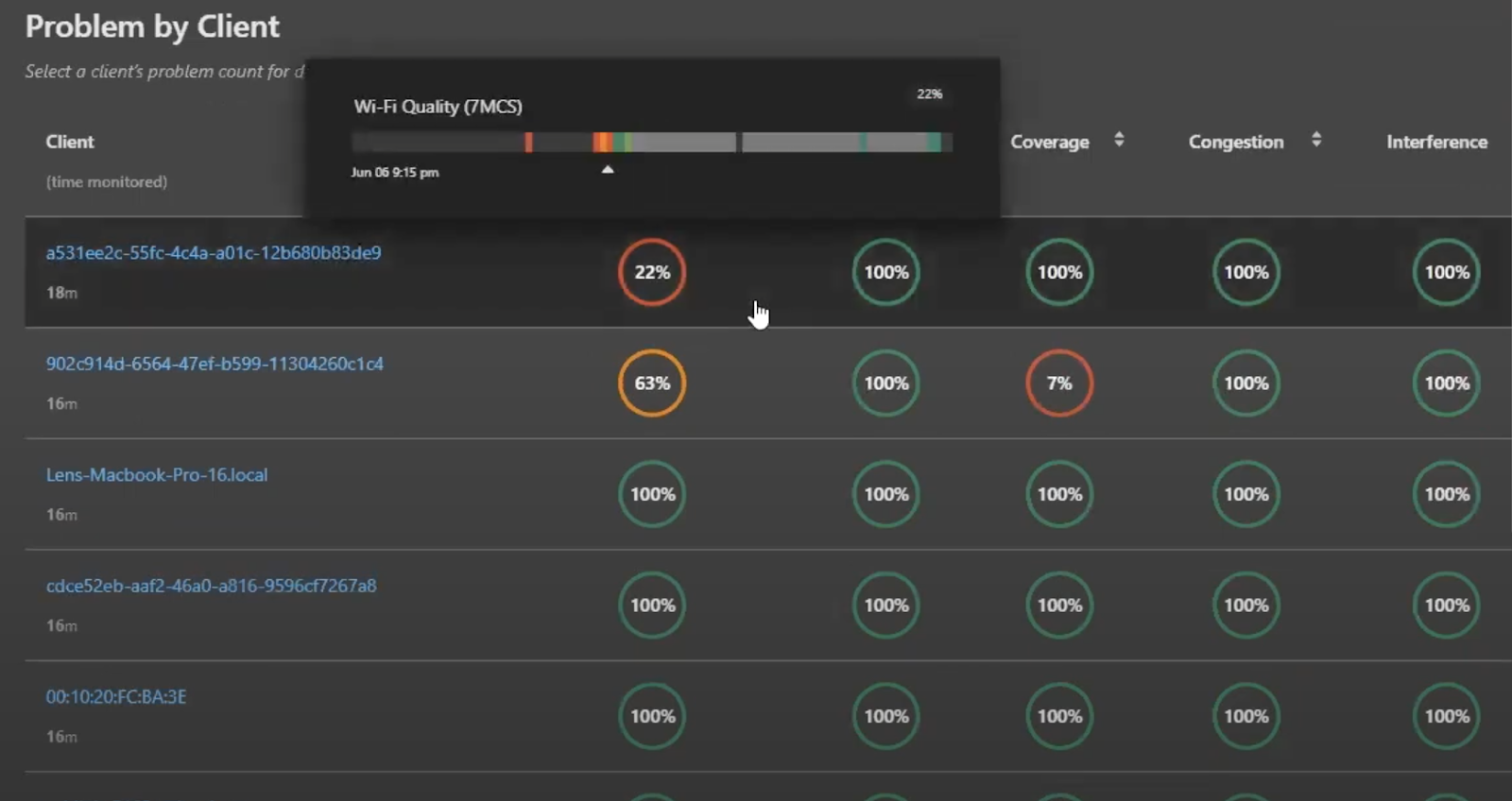Click 100% congestion circle for client 902c914d
Image resolution: width=1512 pixels, height=801 pixels.
click(x=1246, y=383)
